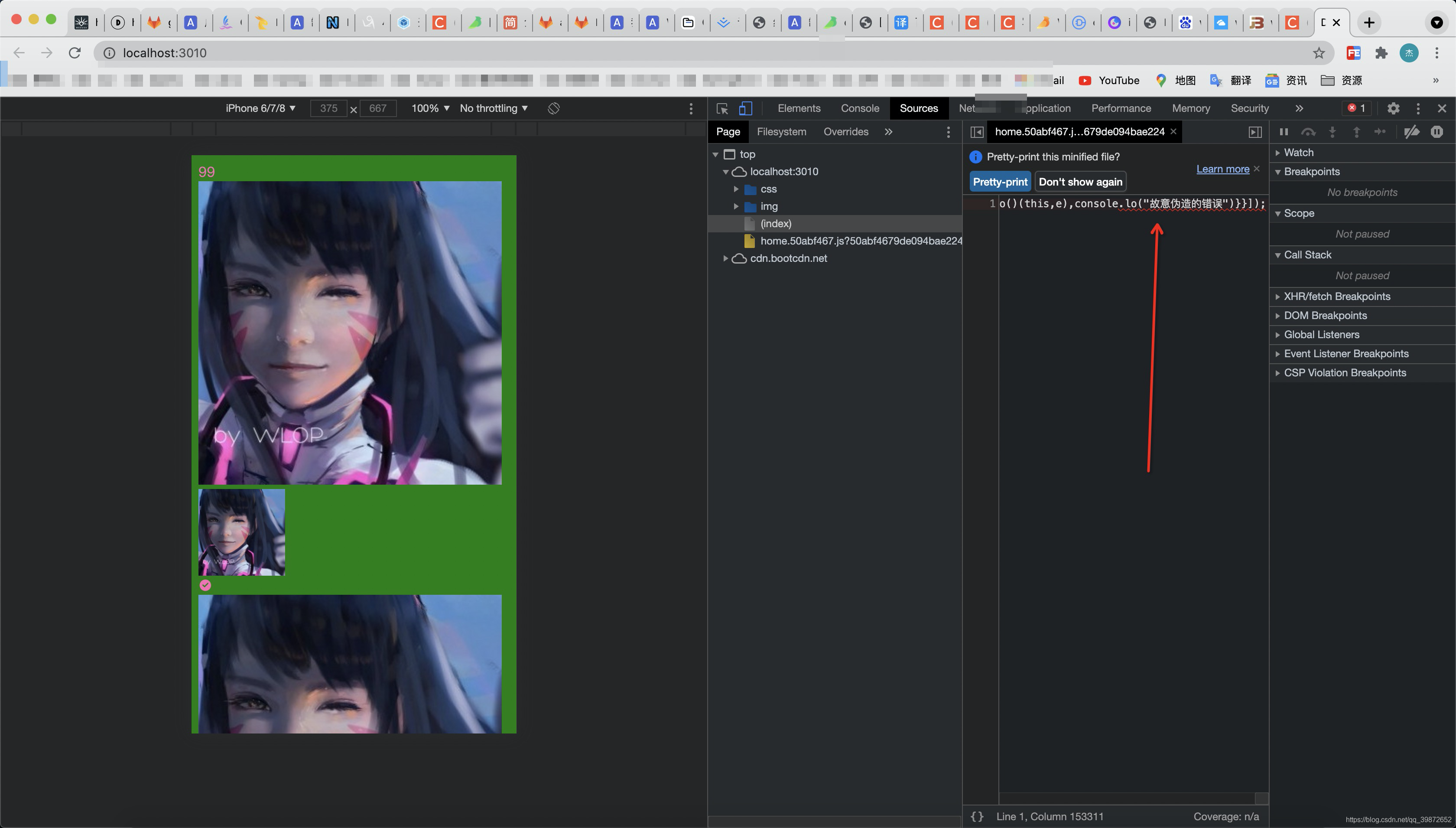
Task: Switch to the Console tab
Action: click(x=860, y=108)
